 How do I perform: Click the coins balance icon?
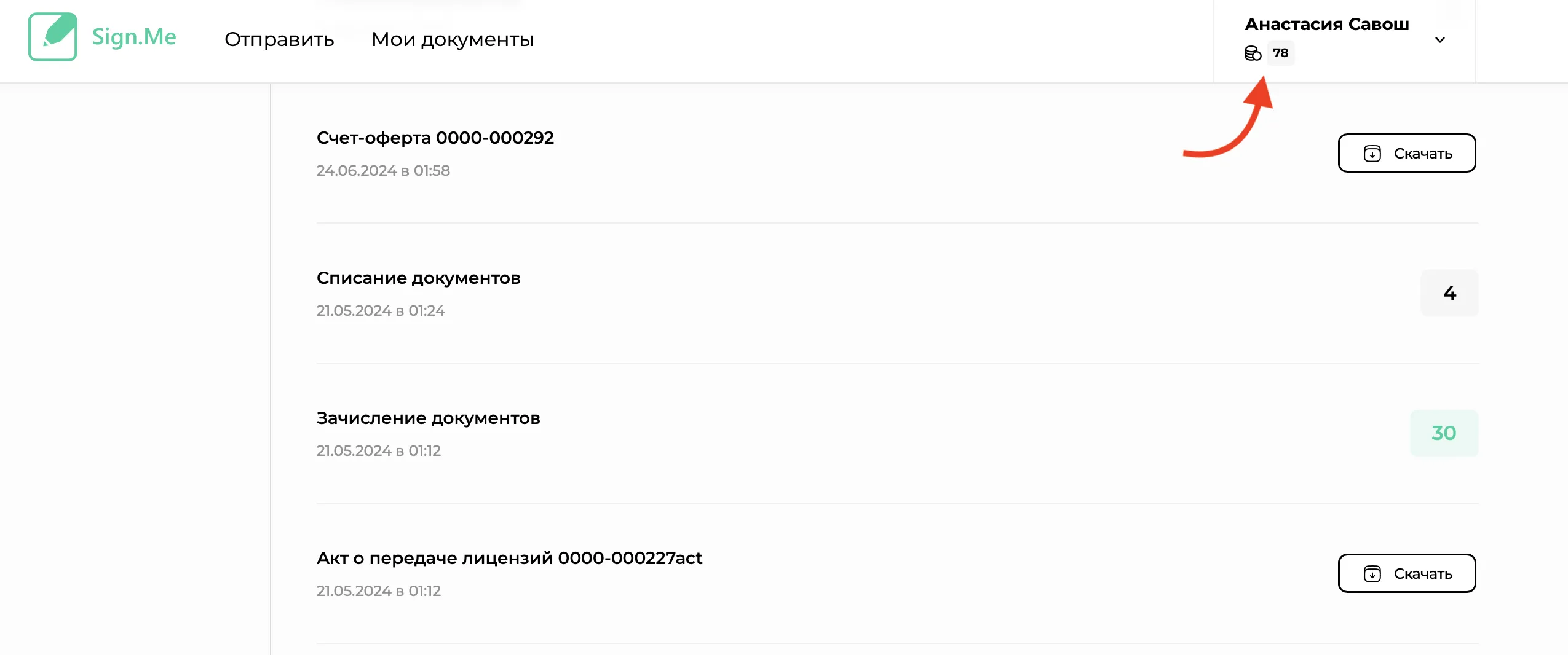click(1253, 53)
